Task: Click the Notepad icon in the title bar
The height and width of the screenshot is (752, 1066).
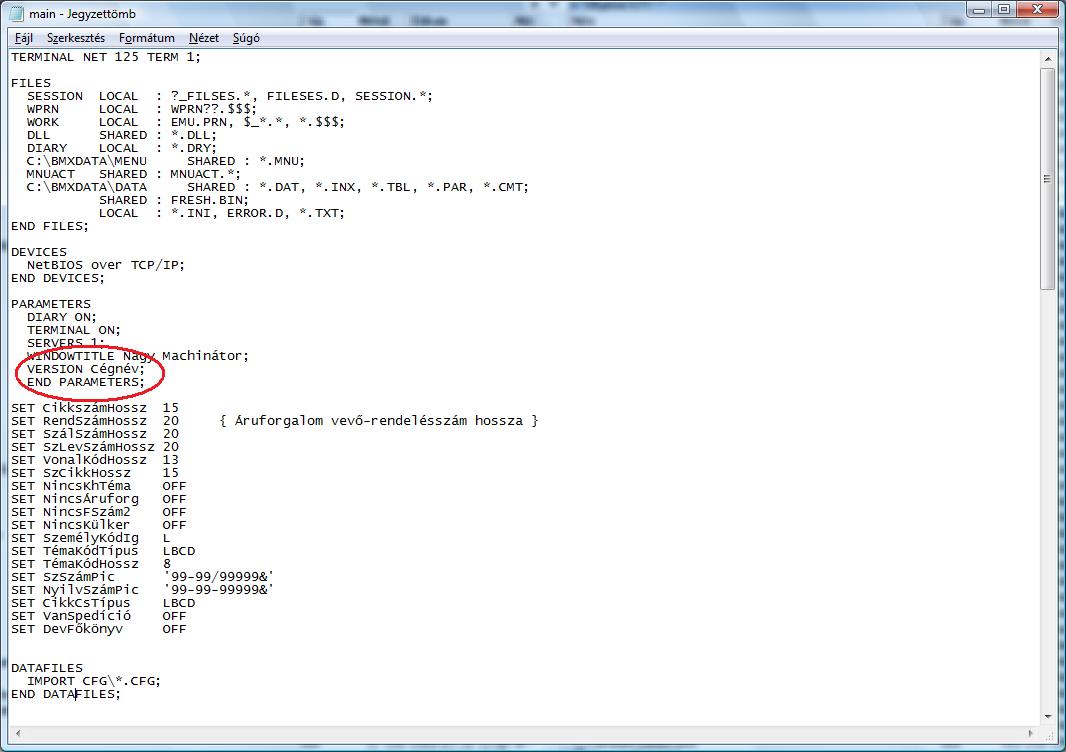Action: 17,13
